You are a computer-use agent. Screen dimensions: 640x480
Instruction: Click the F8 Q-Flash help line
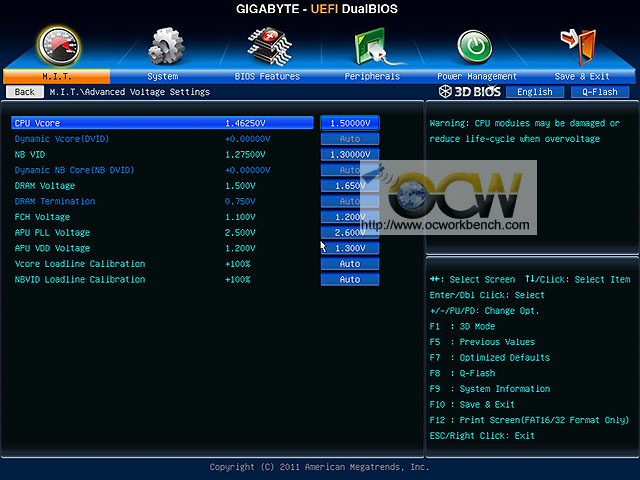point(462,373)
